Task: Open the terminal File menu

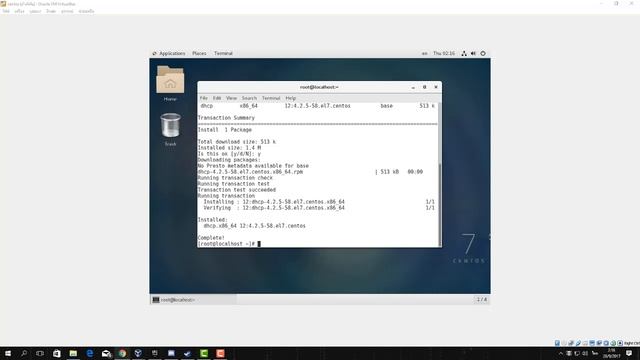Action: pyautogui.click(x=204, y=98)
